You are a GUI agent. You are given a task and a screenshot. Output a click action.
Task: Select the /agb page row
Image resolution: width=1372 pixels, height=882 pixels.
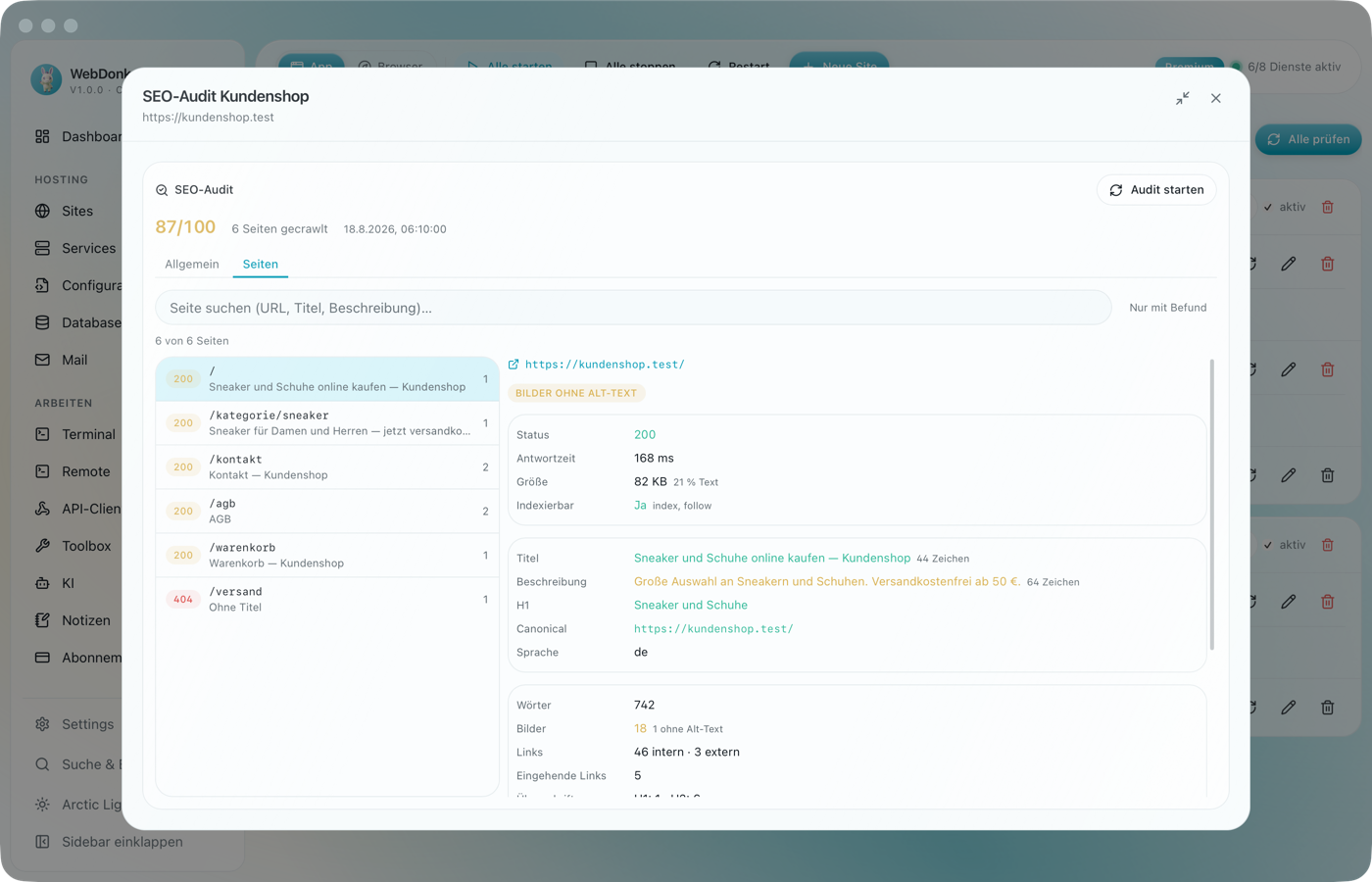tap(327, 512)
